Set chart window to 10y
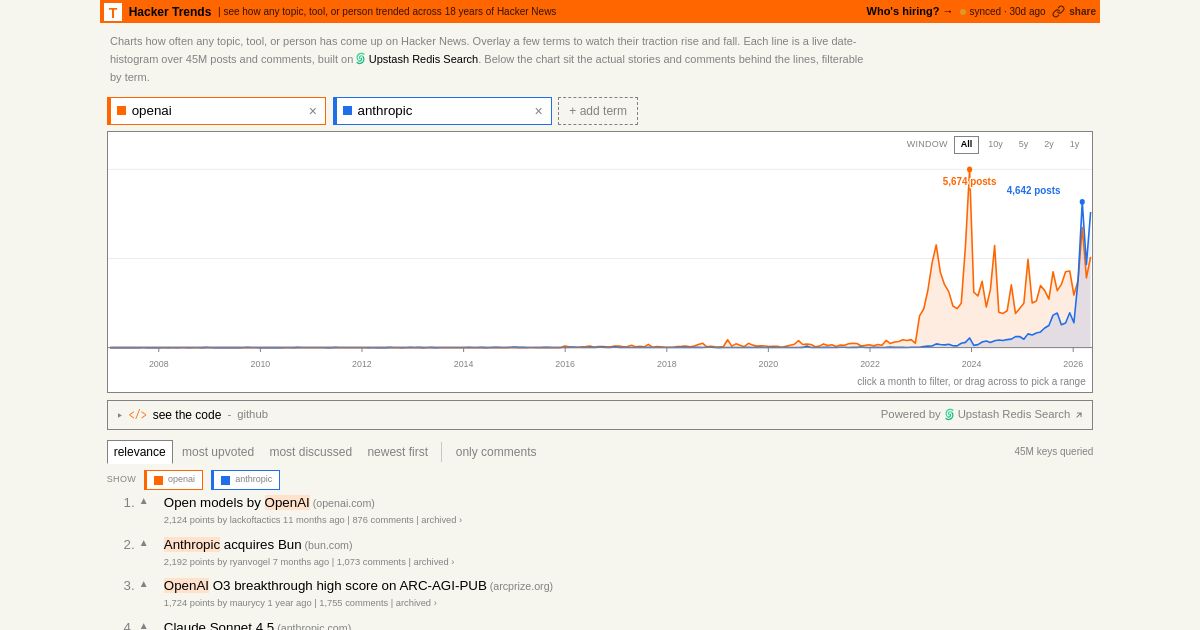This screenshot has height=630, width=1200. pyautogui.click(x=996, y=145)
